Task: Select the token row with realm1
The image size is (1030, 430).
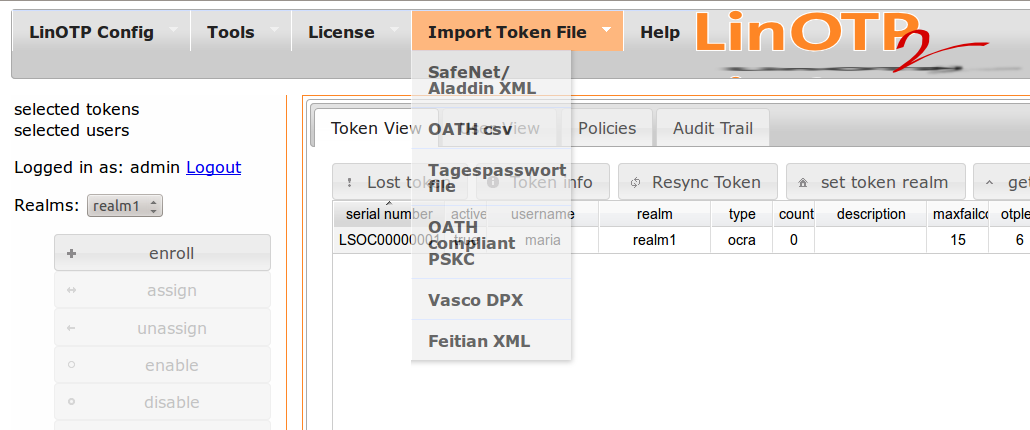Action: coord(654,240)
